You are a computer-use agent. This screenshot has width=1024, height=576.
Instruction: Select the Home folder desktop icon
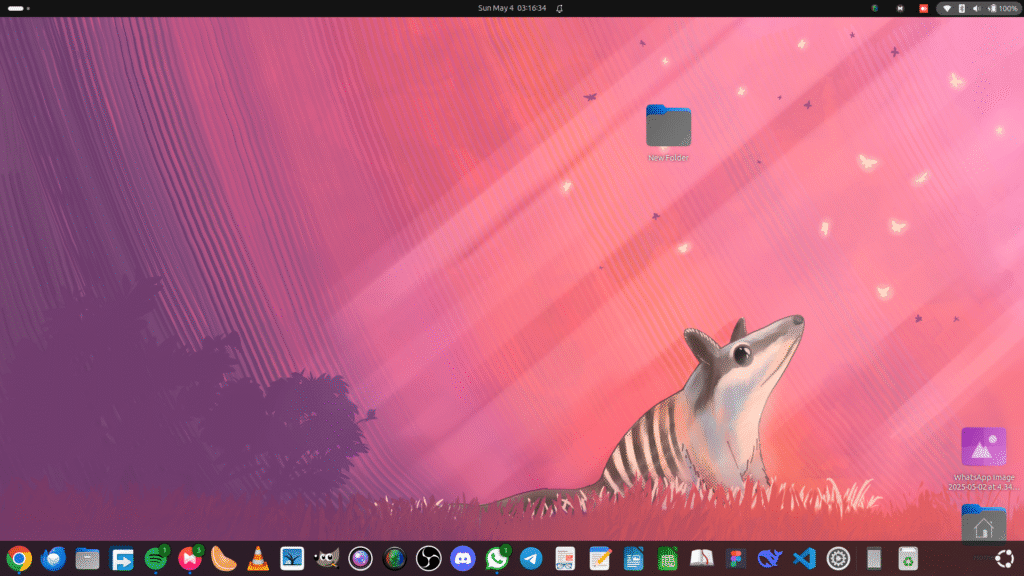[x=984, y=524]
